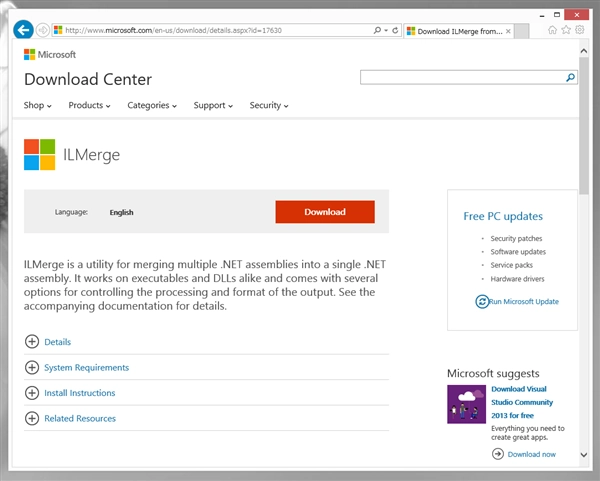
Task: Click the Download Center search box
Action: pos(462,77)
